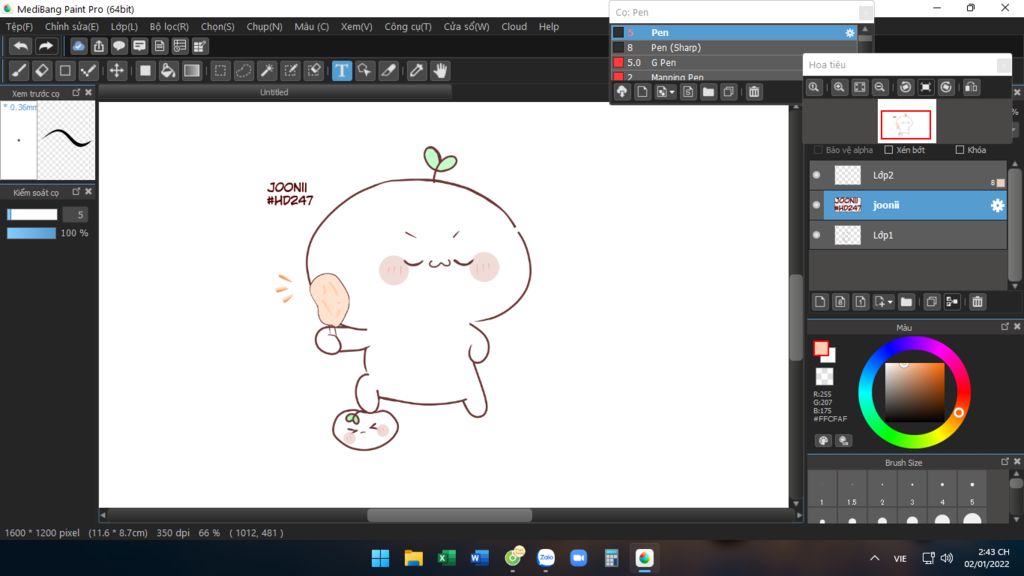Open settings gear of the joonii layer
1024x576 pixels.
tap(997, 205)
